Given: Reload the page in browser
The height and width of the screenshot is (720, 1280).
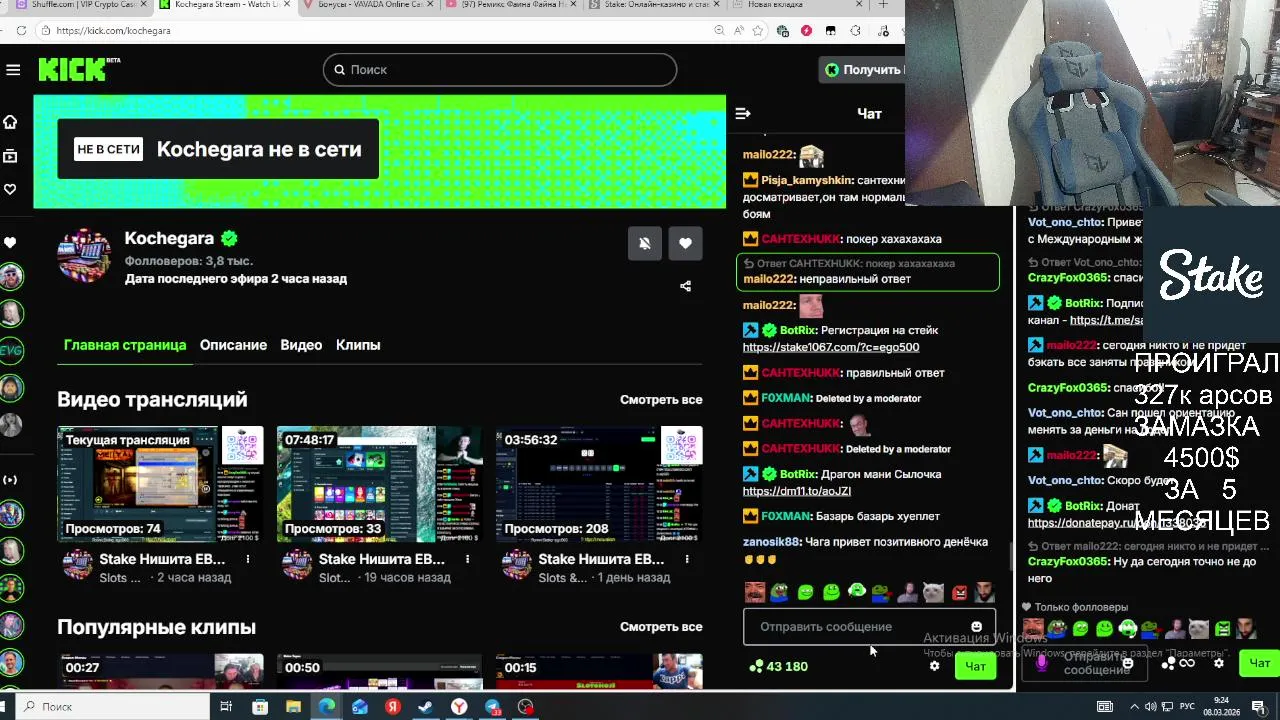Looking at the screenshot, I should pos(20,31).
